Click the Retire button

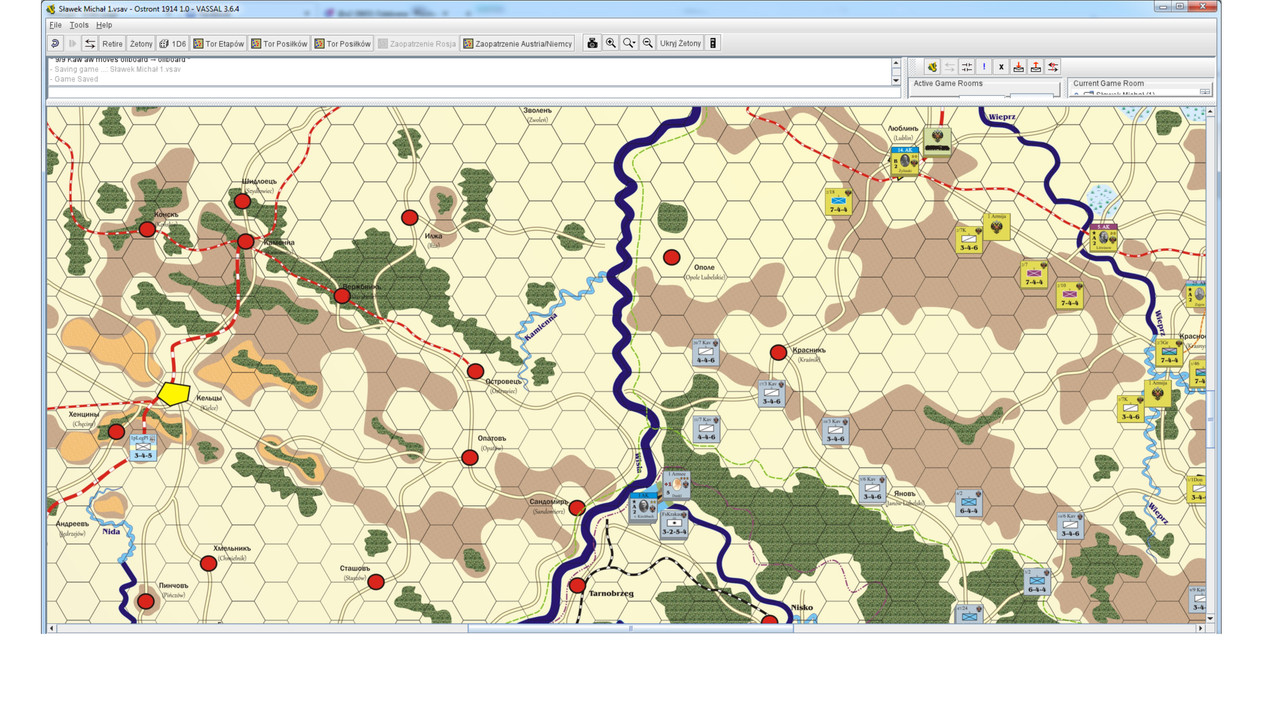[112, 43]
